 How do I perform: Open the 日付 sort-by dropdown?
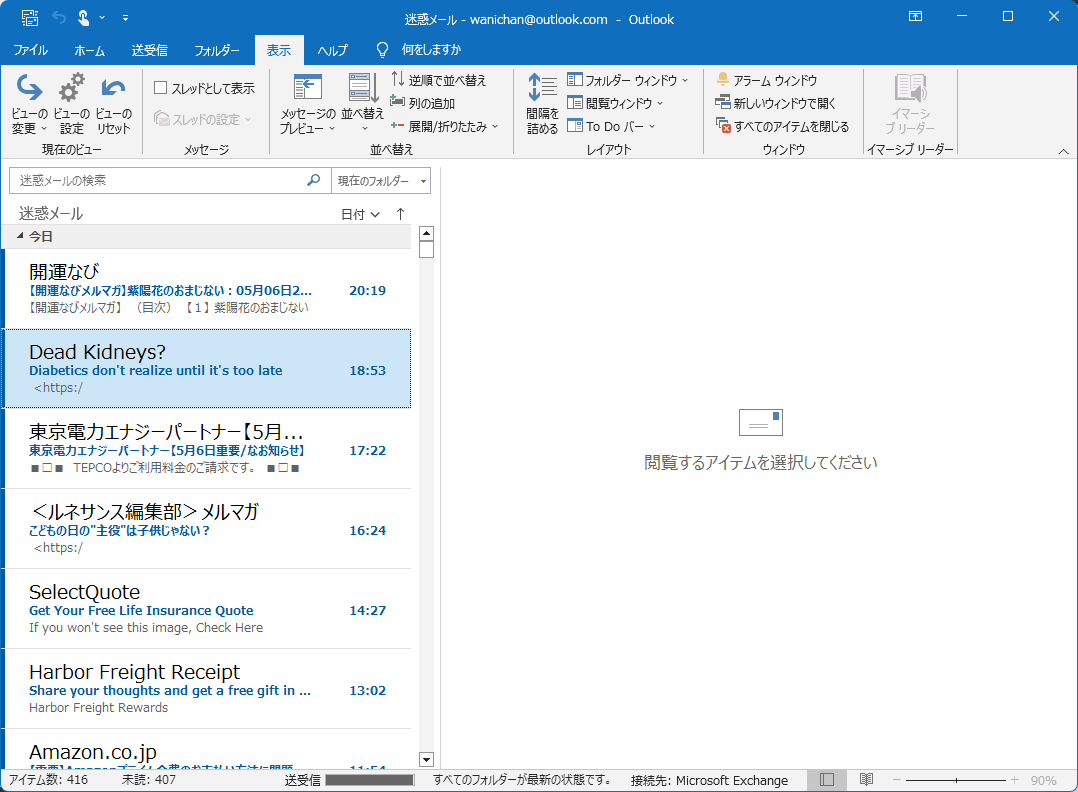pos(360,214)
